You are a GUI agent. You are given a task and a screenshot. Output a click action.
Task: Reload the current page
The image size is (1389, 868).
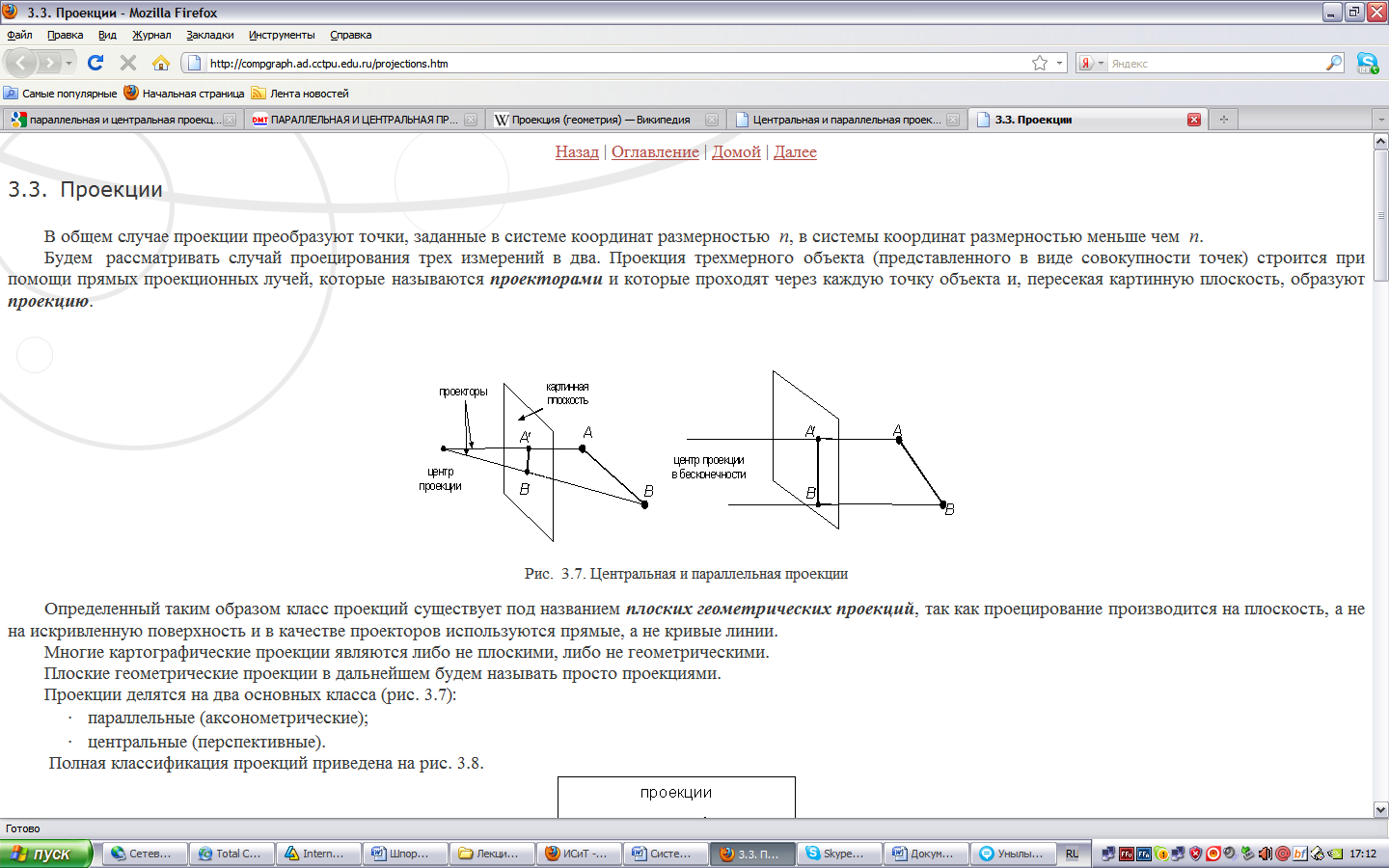click(95, 63)
